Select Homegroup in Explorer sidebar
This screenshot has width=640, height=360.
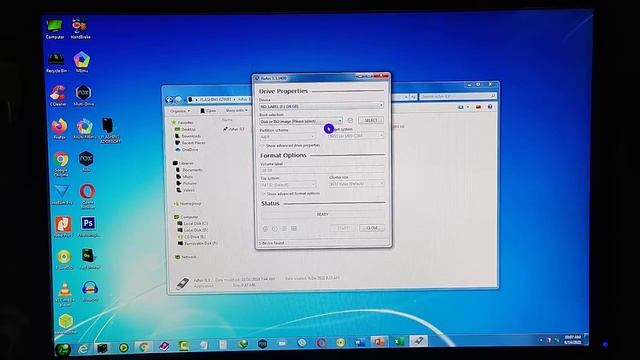click(x=188, y=203)
